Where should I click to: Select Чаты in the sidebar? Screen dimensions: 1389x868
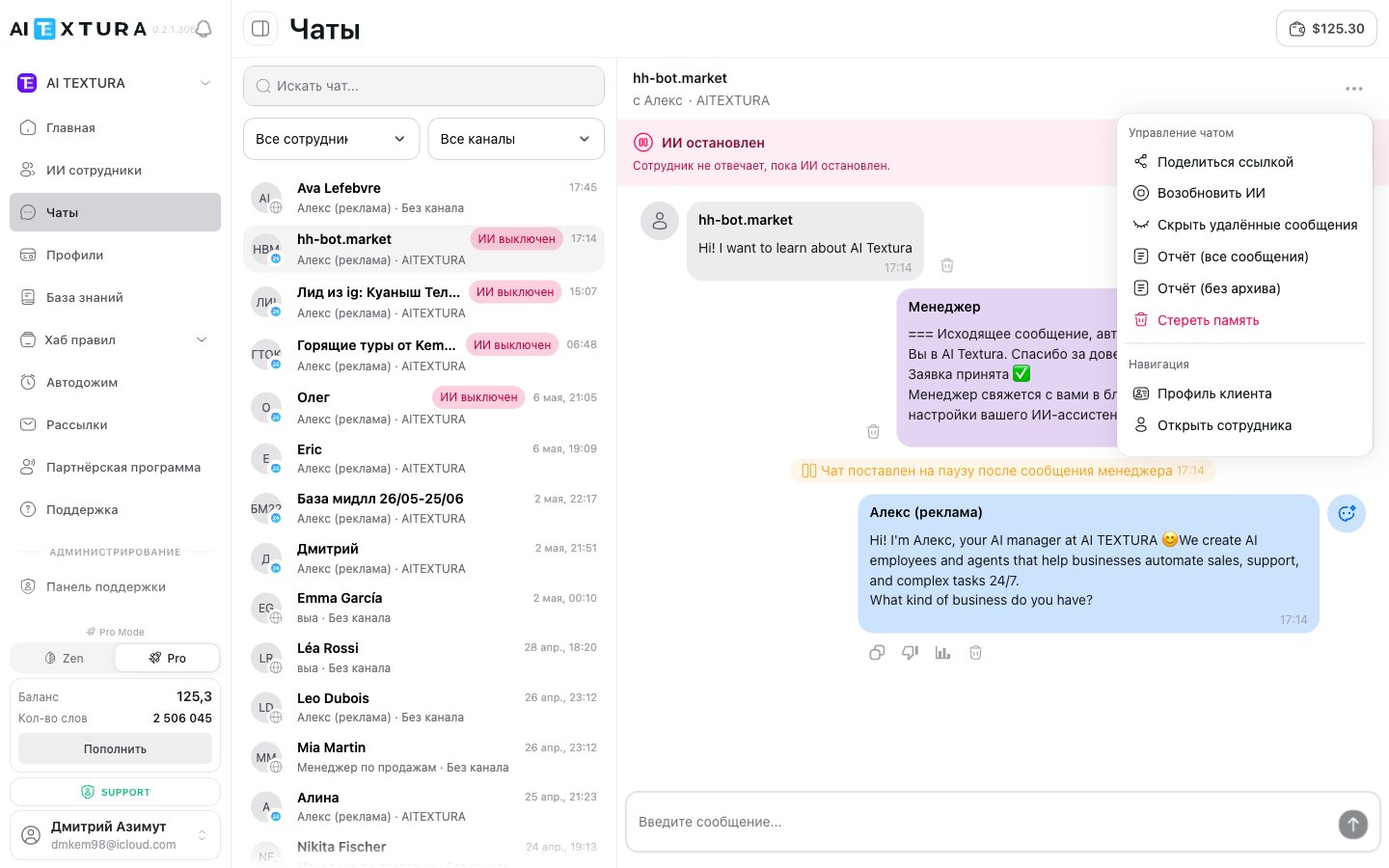pos(115,212)
